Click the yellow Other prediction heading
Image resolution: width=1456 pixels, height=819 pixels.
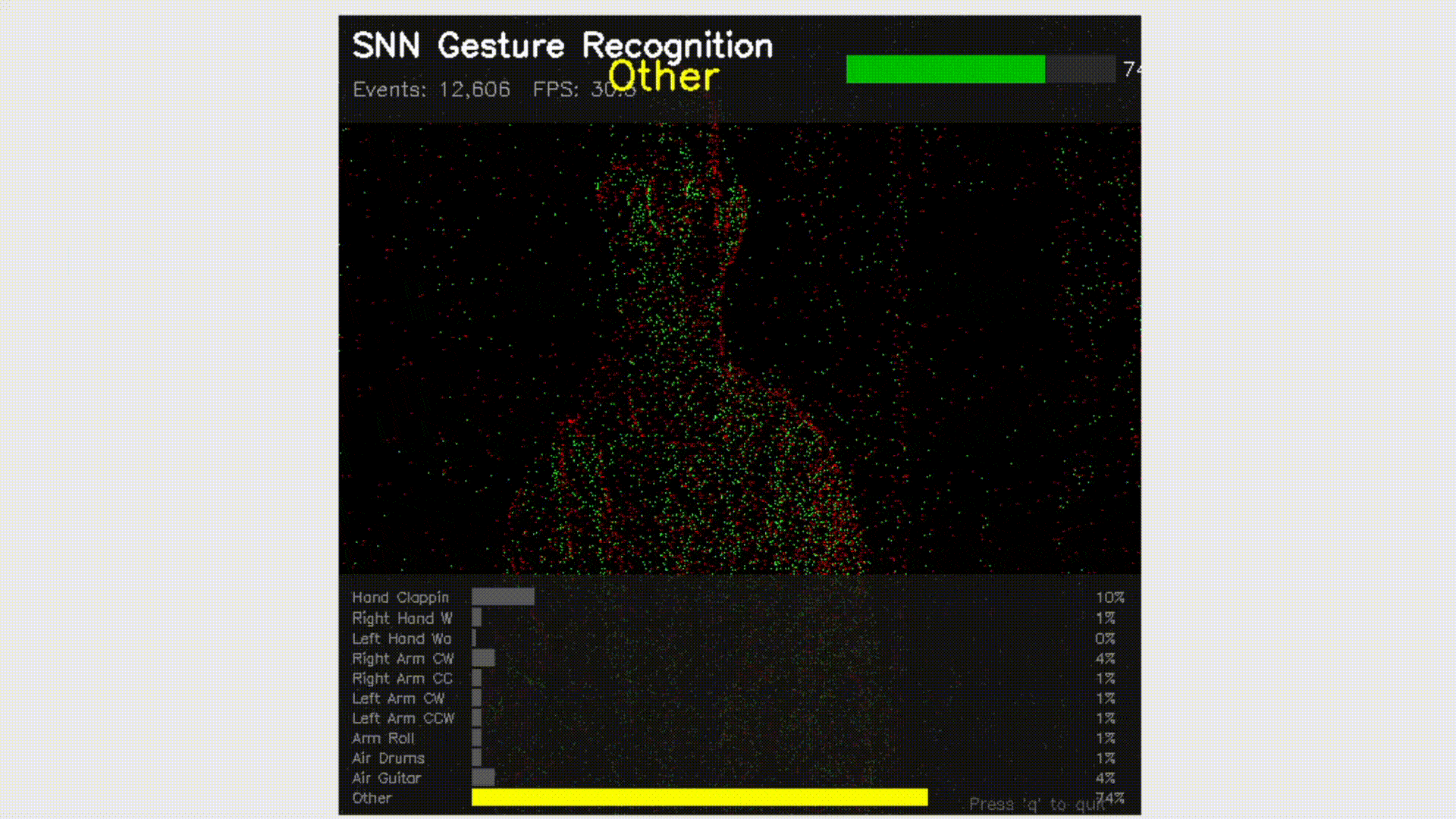[664, 77]
